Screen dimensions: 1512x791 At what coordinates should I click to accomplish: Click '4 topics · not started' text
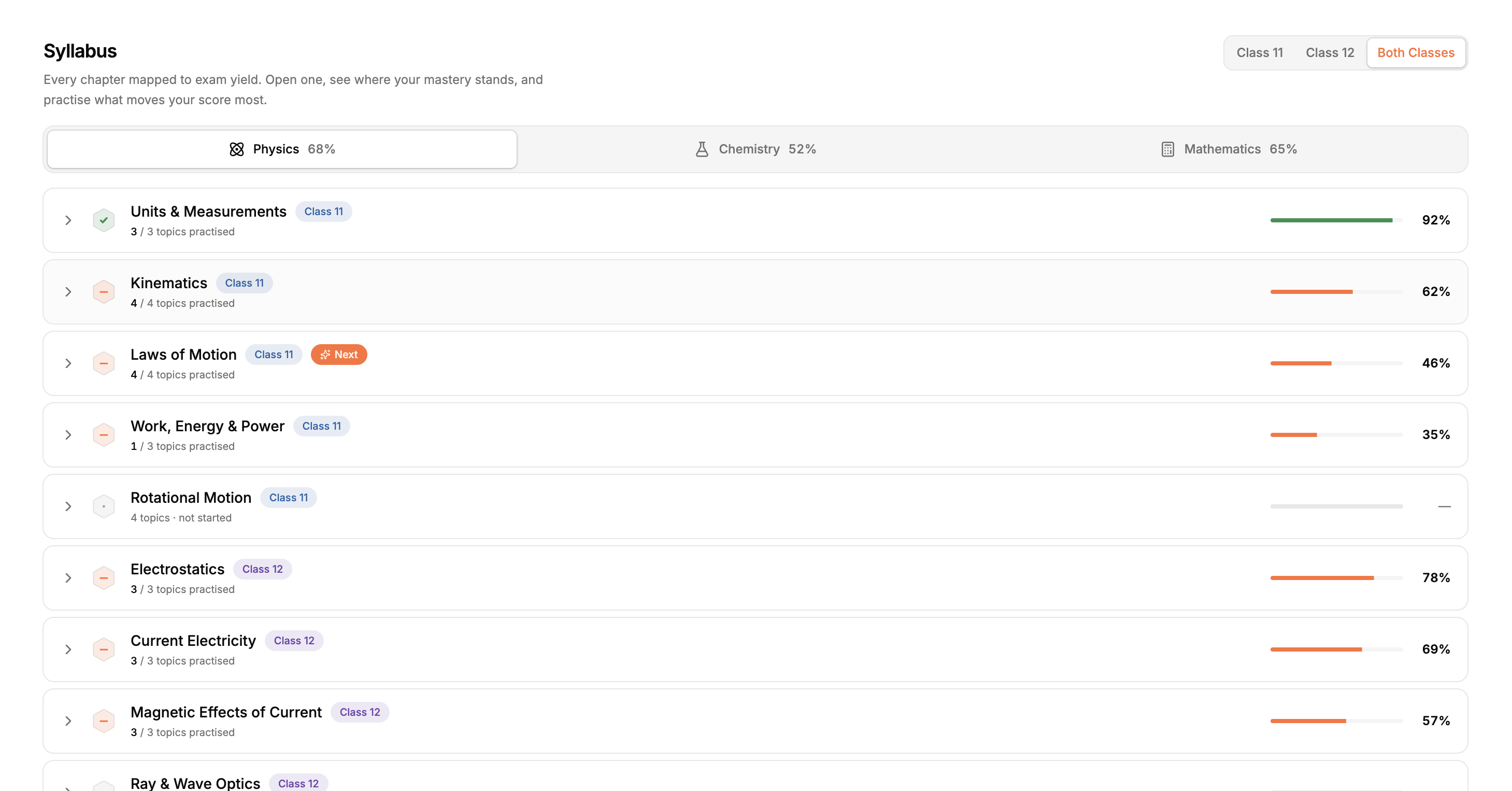pyautogui.click(x=181, y=518)
